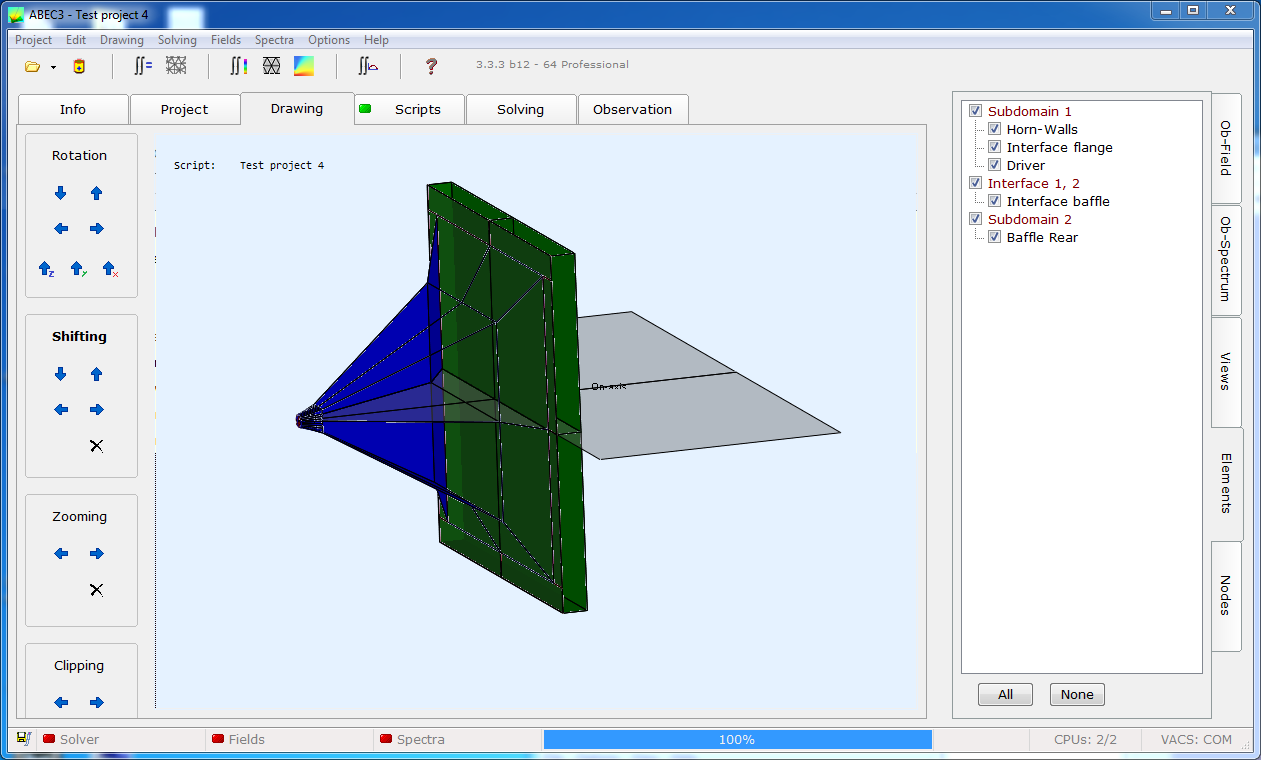Toggle Interface baffle checkbox

tap(995, 201)
